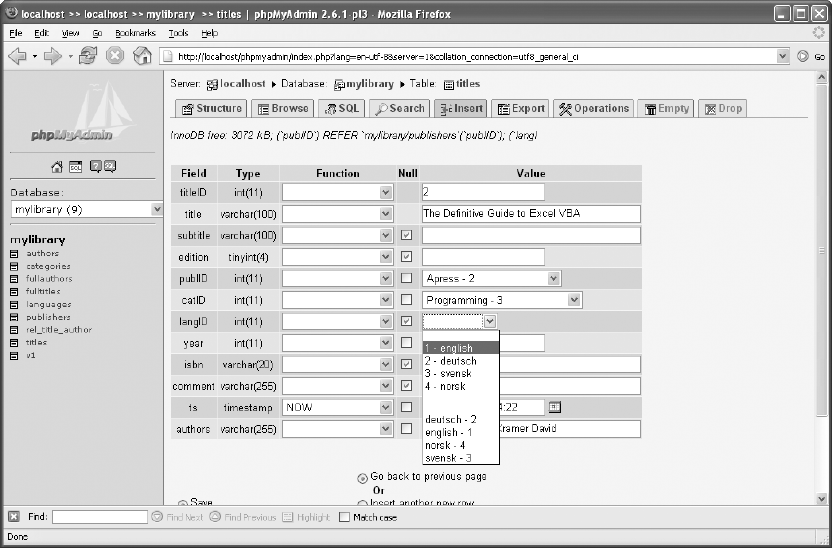Viewport: 832px width, 548px height.
Task: Open the SQL query window icon in sidebar
Action: click(75, 167)
